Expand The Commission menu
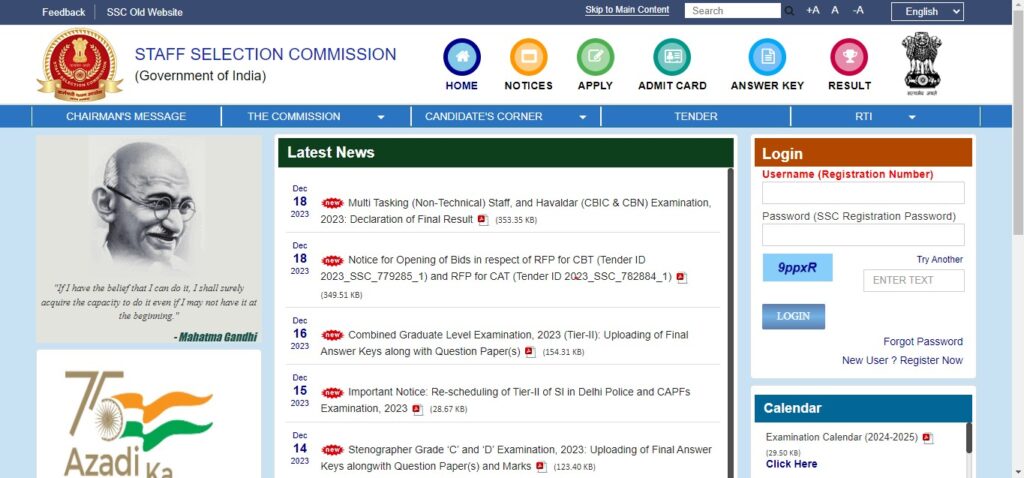The width and height of the screenshot is (1024, 478). 316,116
